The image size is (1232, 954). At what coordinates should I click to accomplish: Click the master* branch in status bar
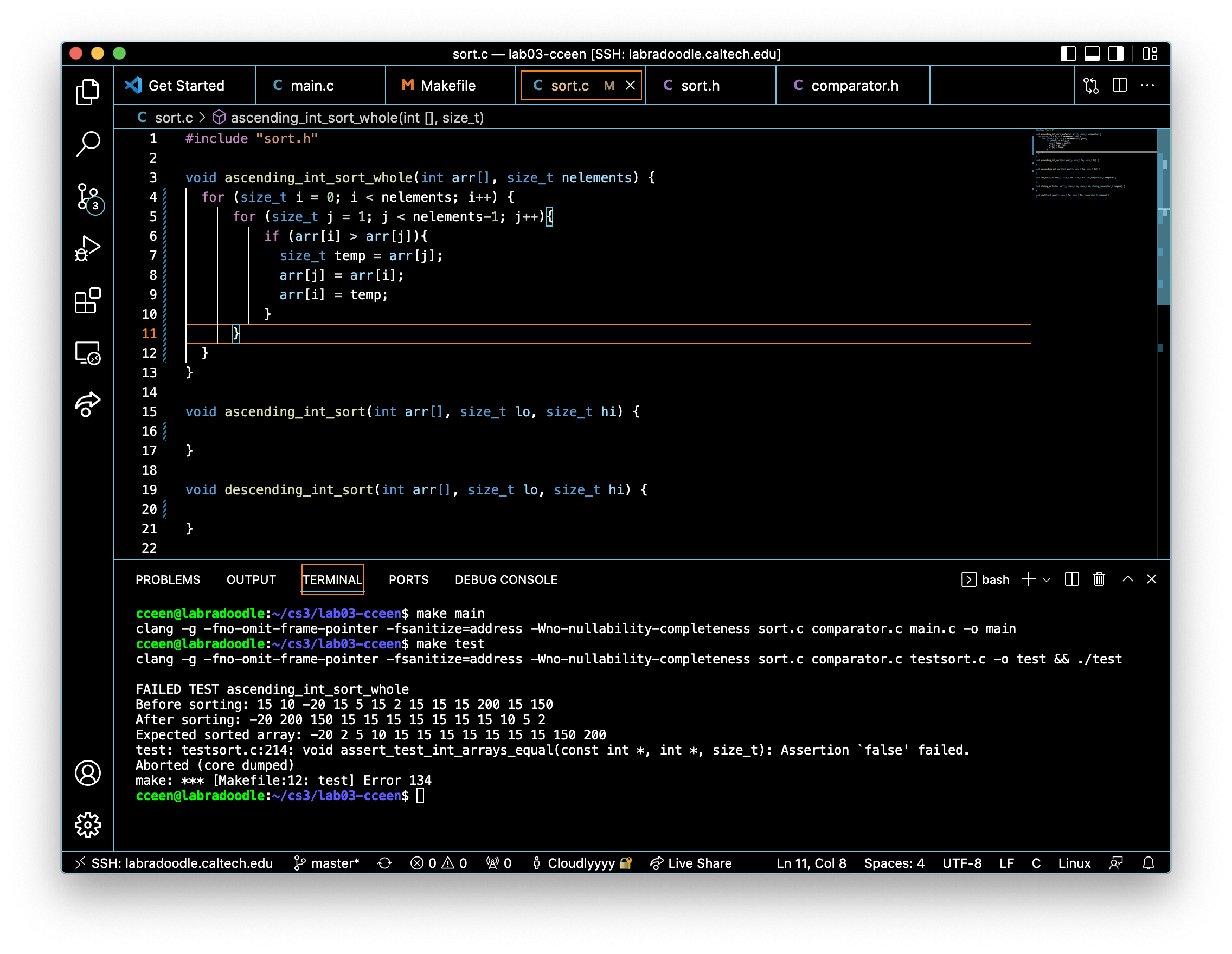[327, 862]
